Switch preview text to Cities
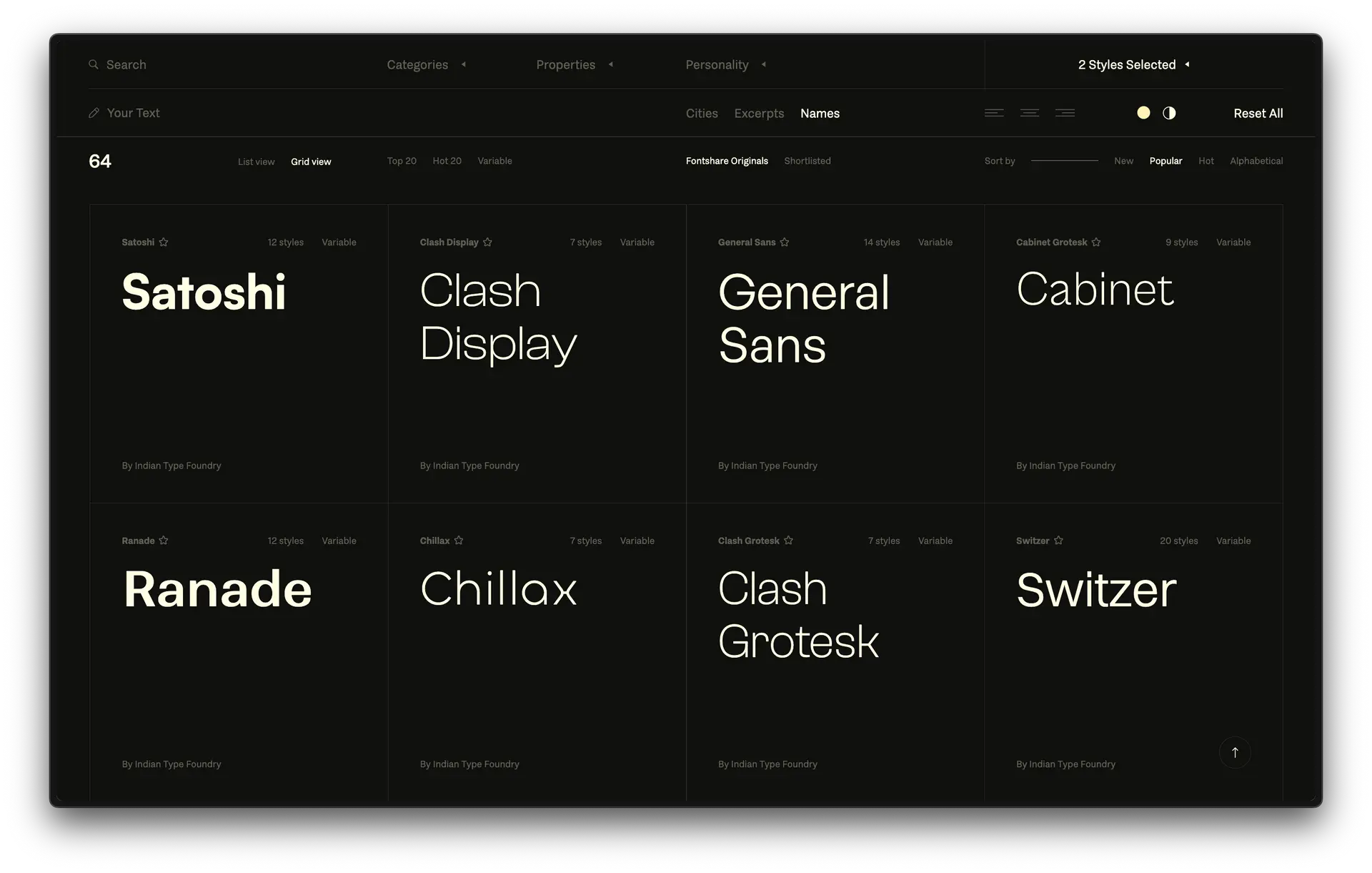This screenshot has width=1372, height=873. 702,113
